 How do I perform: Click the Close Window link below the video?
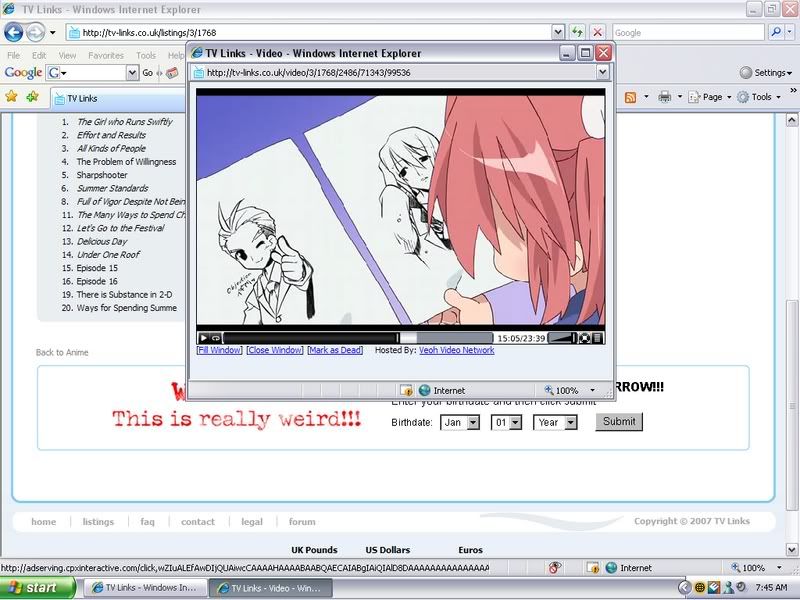click(275, 350)
